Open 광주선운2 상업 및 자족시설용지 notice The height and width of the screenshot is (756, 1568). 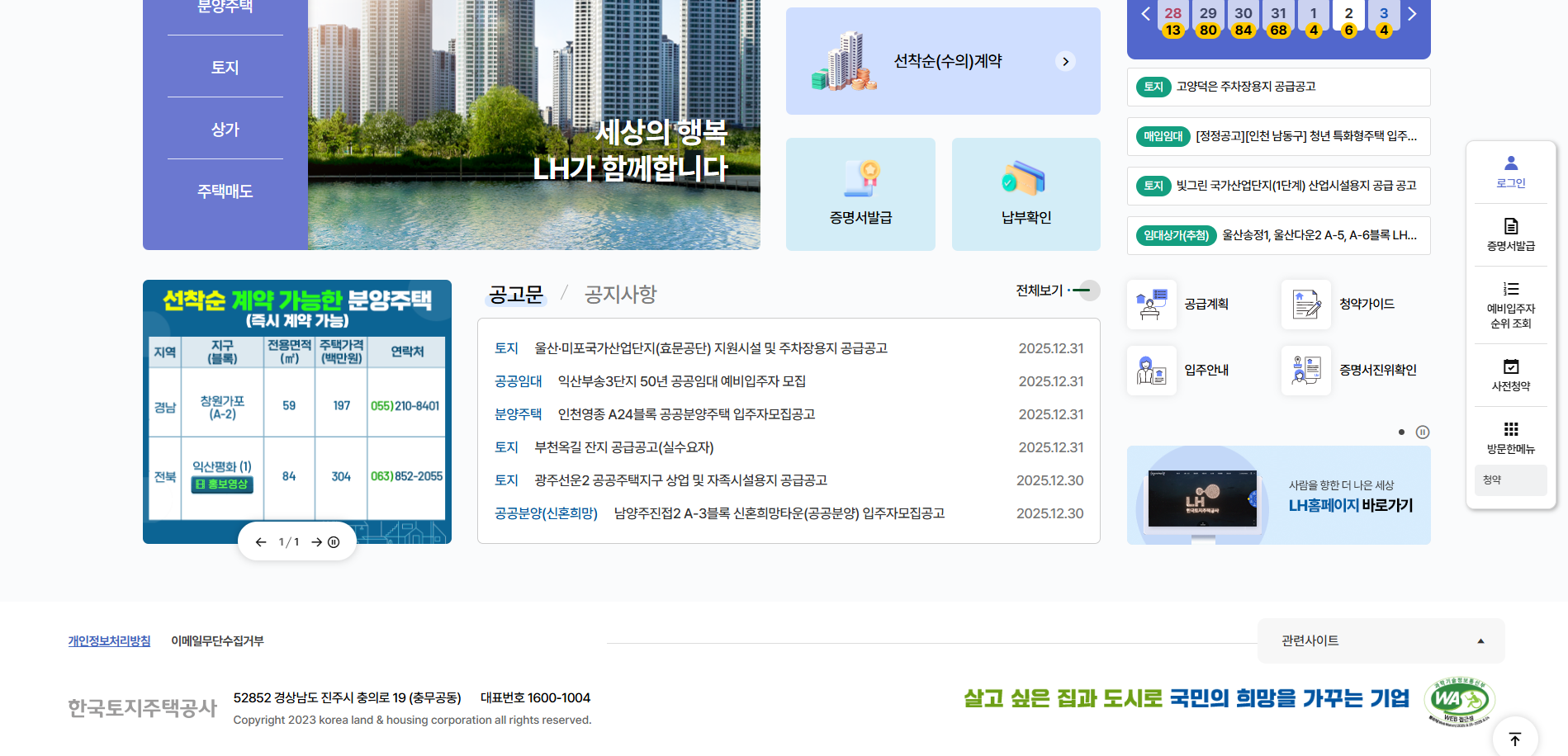click(680, 480)
